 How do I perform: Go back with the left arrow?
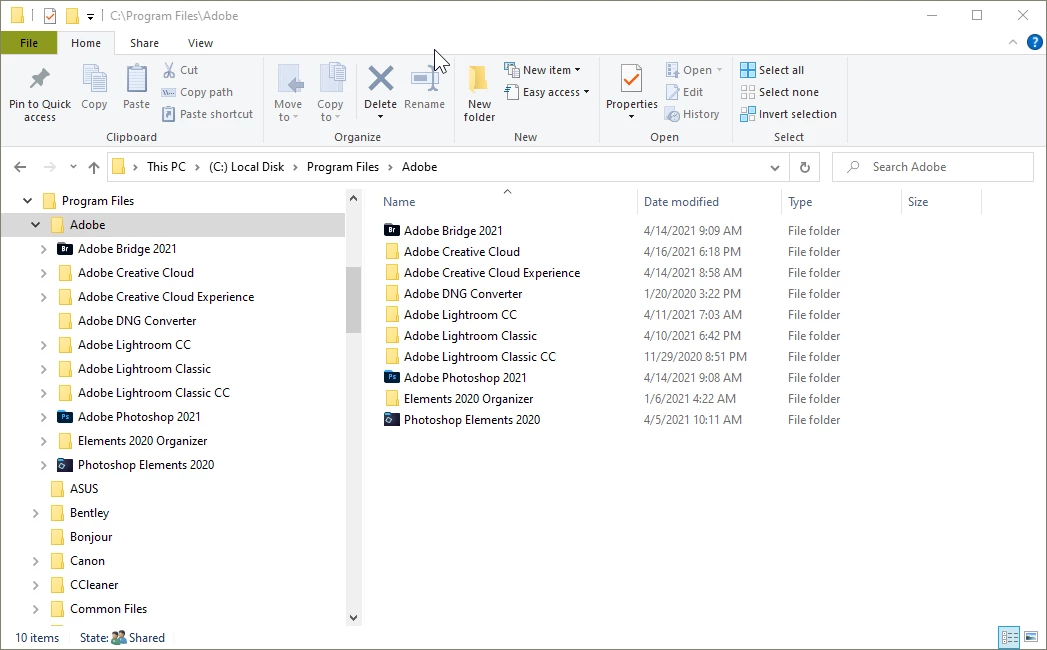coord(20,167)
